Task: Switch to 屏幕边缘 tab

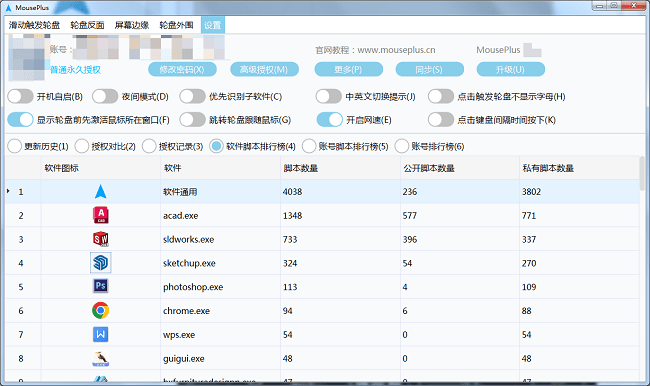Action: tap(132, 25)
